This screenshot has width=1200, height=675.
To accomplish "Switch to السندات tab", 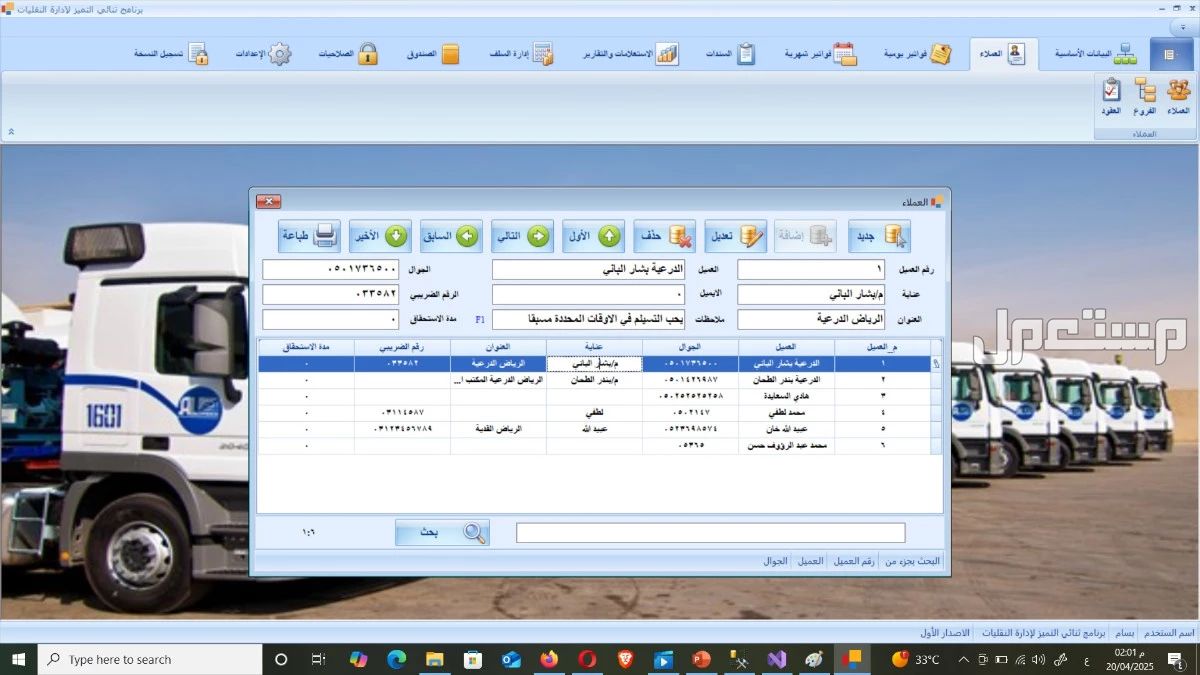I will coord(731,54).
